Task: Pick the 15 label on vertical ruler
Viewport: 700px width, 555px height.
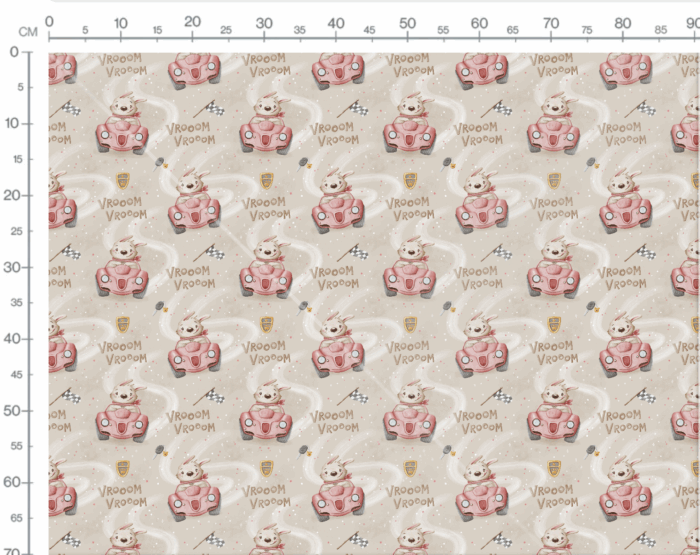Action: click(18, 159)
